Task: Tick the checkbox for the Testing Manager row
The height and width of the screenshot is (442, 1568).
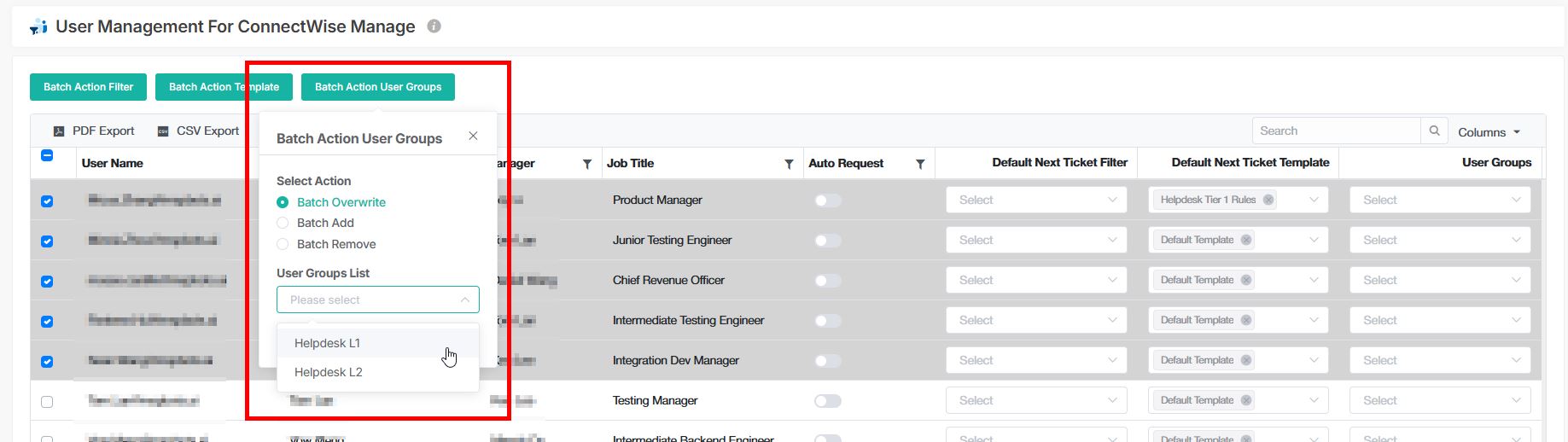Action: pyautogui.click(x=47, y=401)
